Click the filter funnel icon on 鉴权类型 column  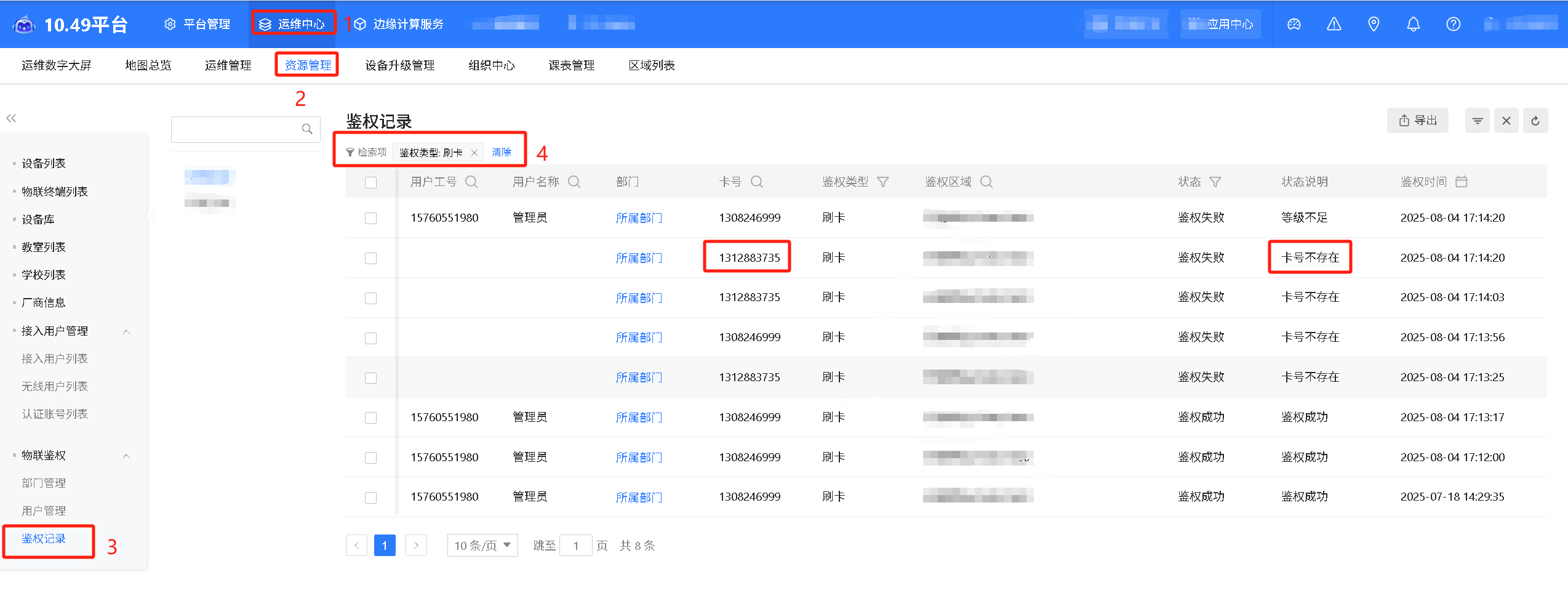882,182
